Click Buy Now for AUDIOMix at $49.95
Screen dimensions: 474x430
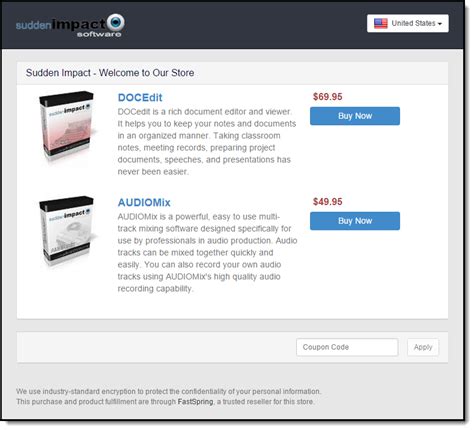point(355,221)
